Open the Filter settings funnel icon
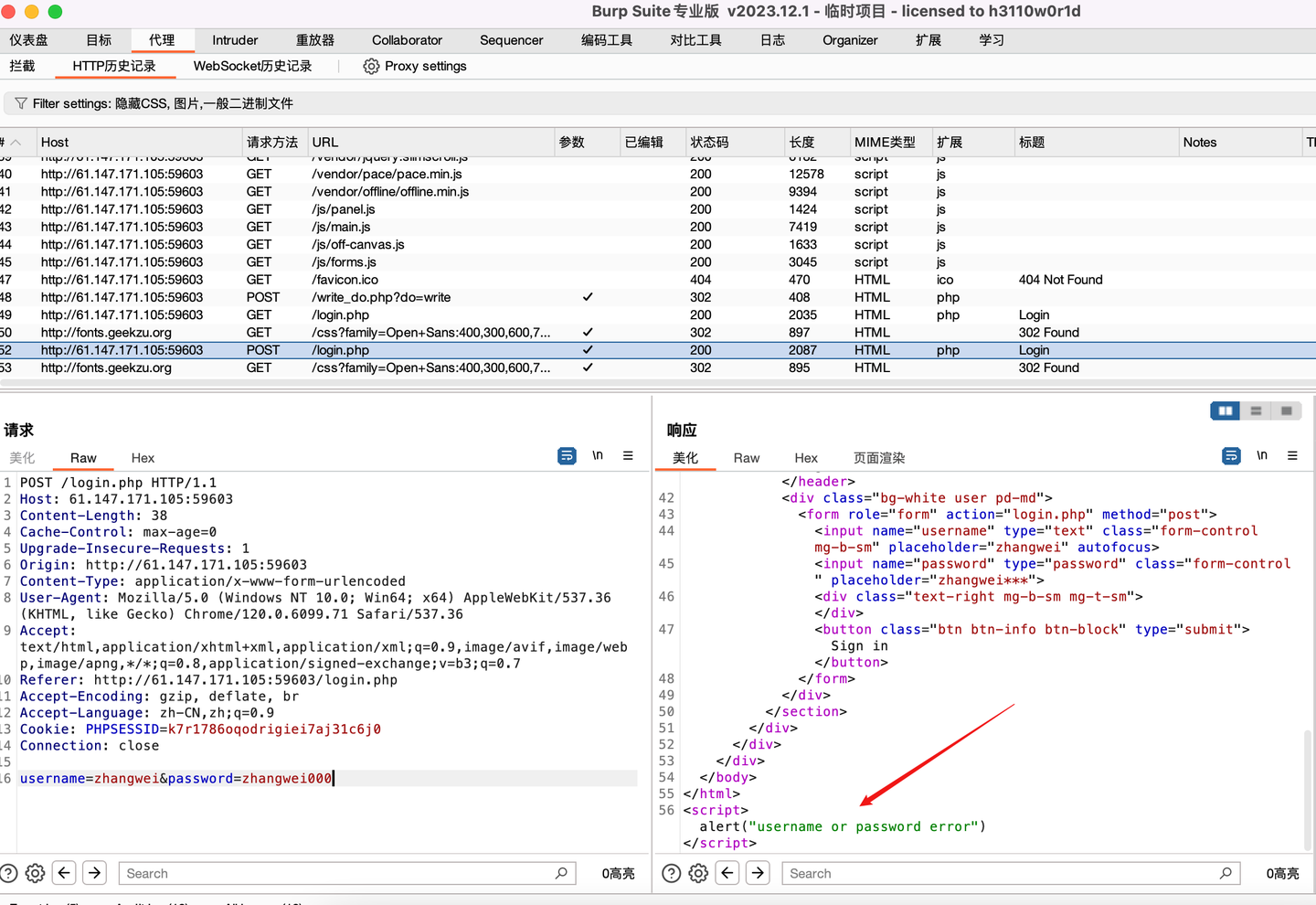Image resolution: width=1316 pixels, height=905 pixels. click(20, 103)
